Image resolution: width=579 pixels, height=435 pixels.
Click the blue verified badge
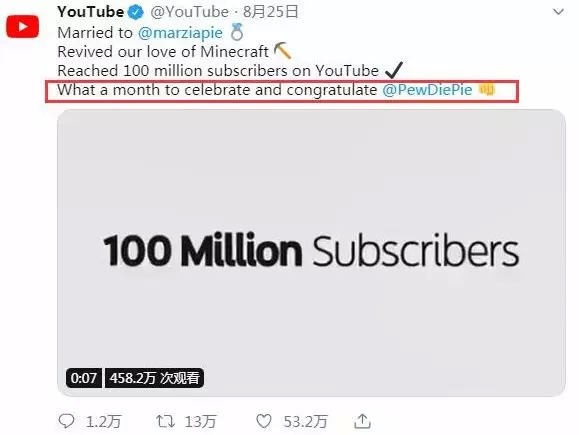pos(136,12)
